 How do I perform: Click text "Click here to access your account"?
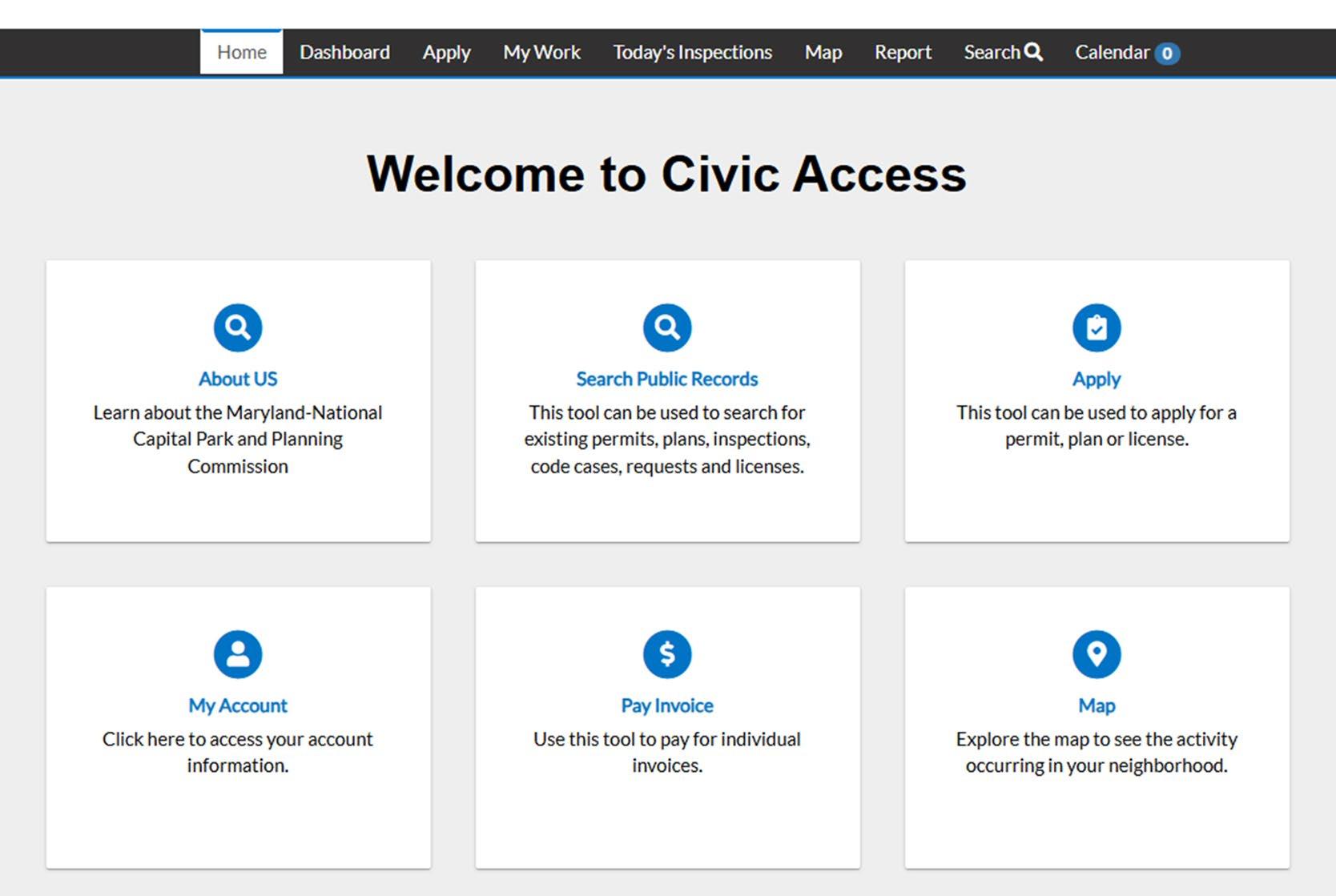(x=238, y=739)
